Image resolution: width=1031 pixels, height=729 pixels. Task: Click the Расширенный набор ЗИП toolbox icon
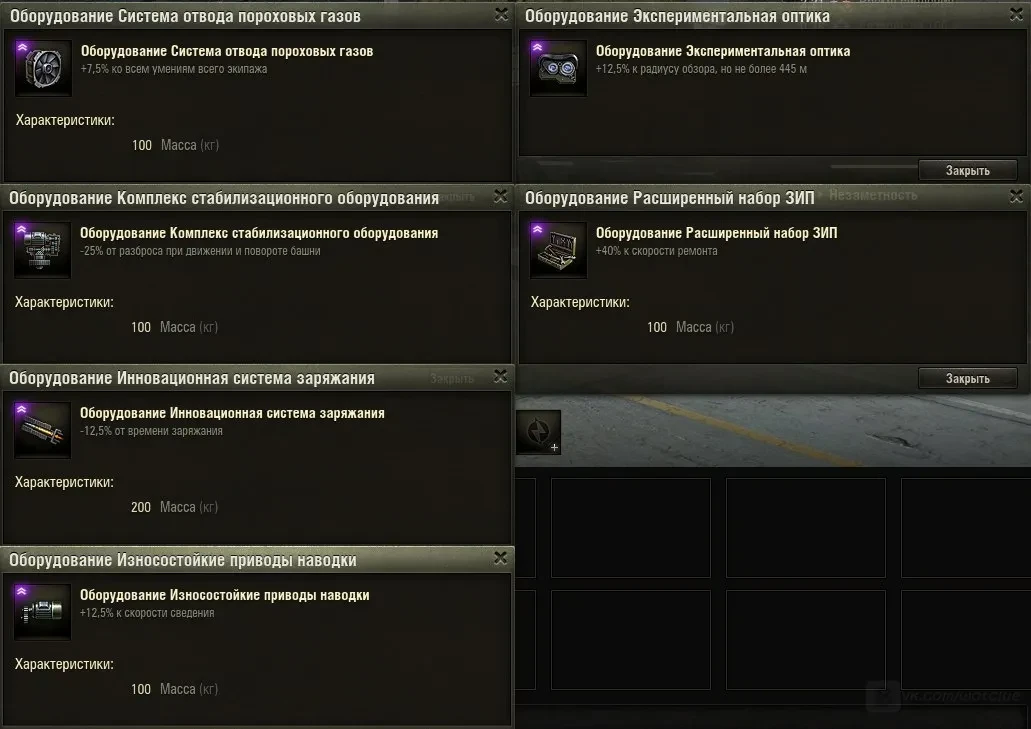558,250
